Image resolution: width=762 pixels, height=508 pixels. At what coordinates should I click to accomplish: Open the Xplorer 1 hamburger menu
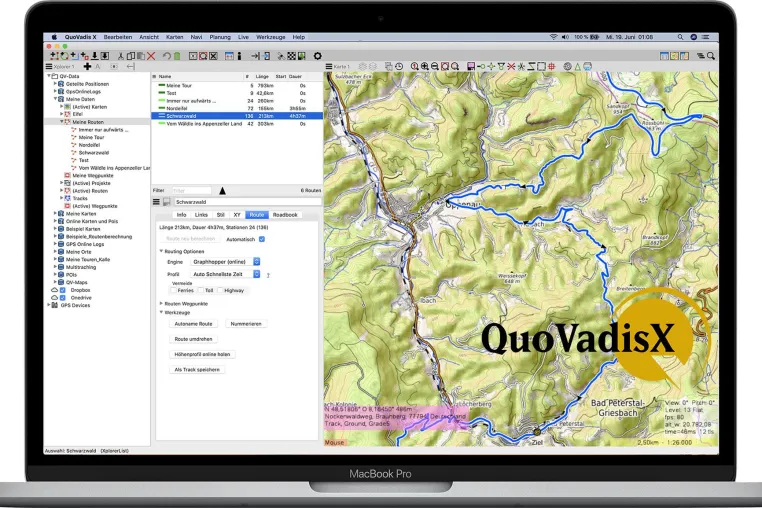click(49, 67)
